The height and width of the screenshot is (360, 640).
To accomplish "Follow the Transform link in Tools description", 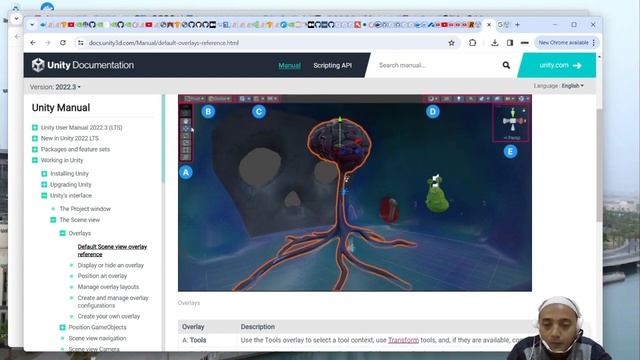I will pos(403,340).
